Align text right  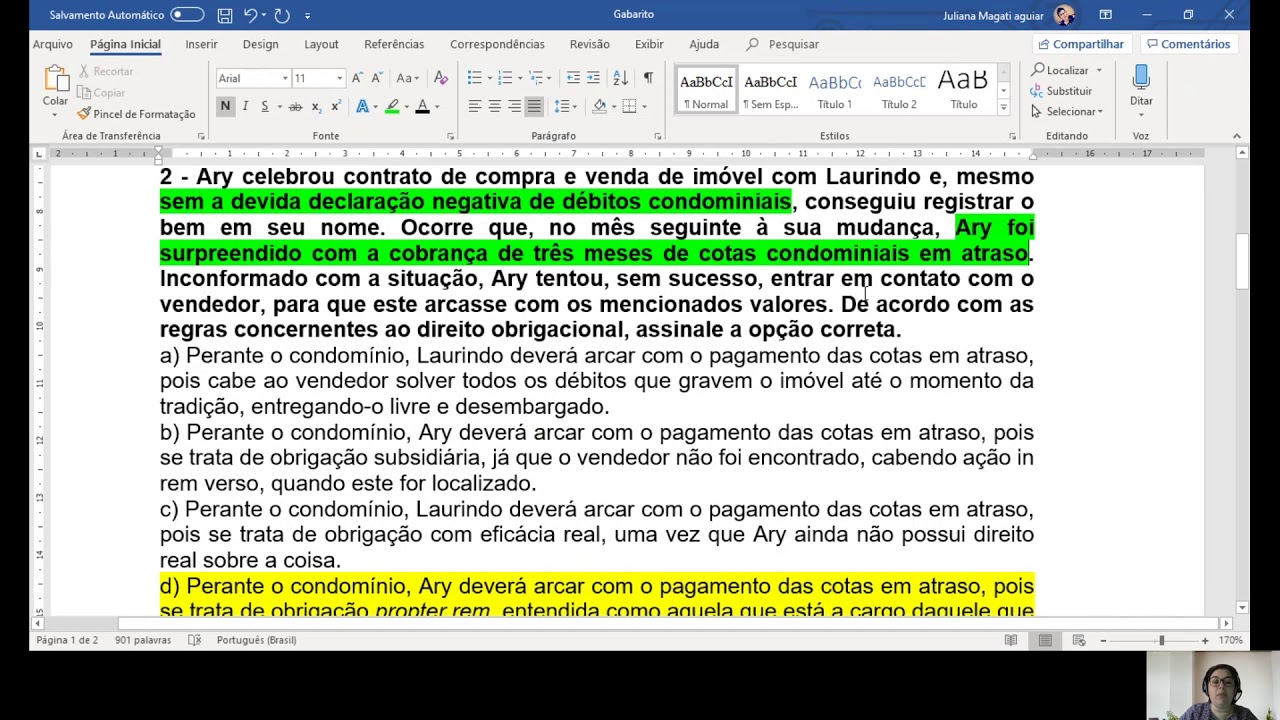click(x=514, y=106)
